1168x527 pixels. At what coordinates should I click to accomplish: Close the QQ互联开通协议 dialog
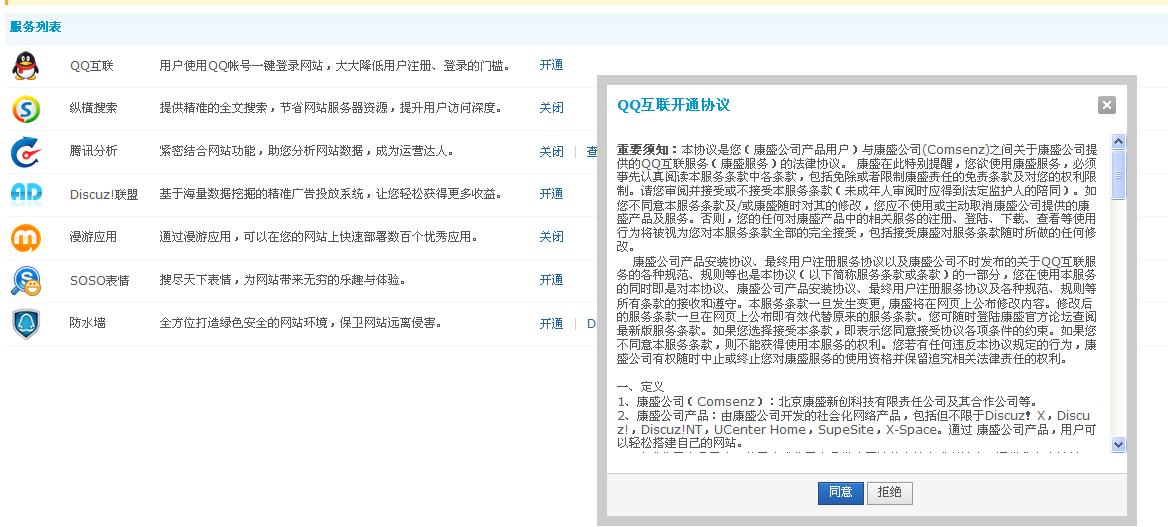pos(1107,105)
